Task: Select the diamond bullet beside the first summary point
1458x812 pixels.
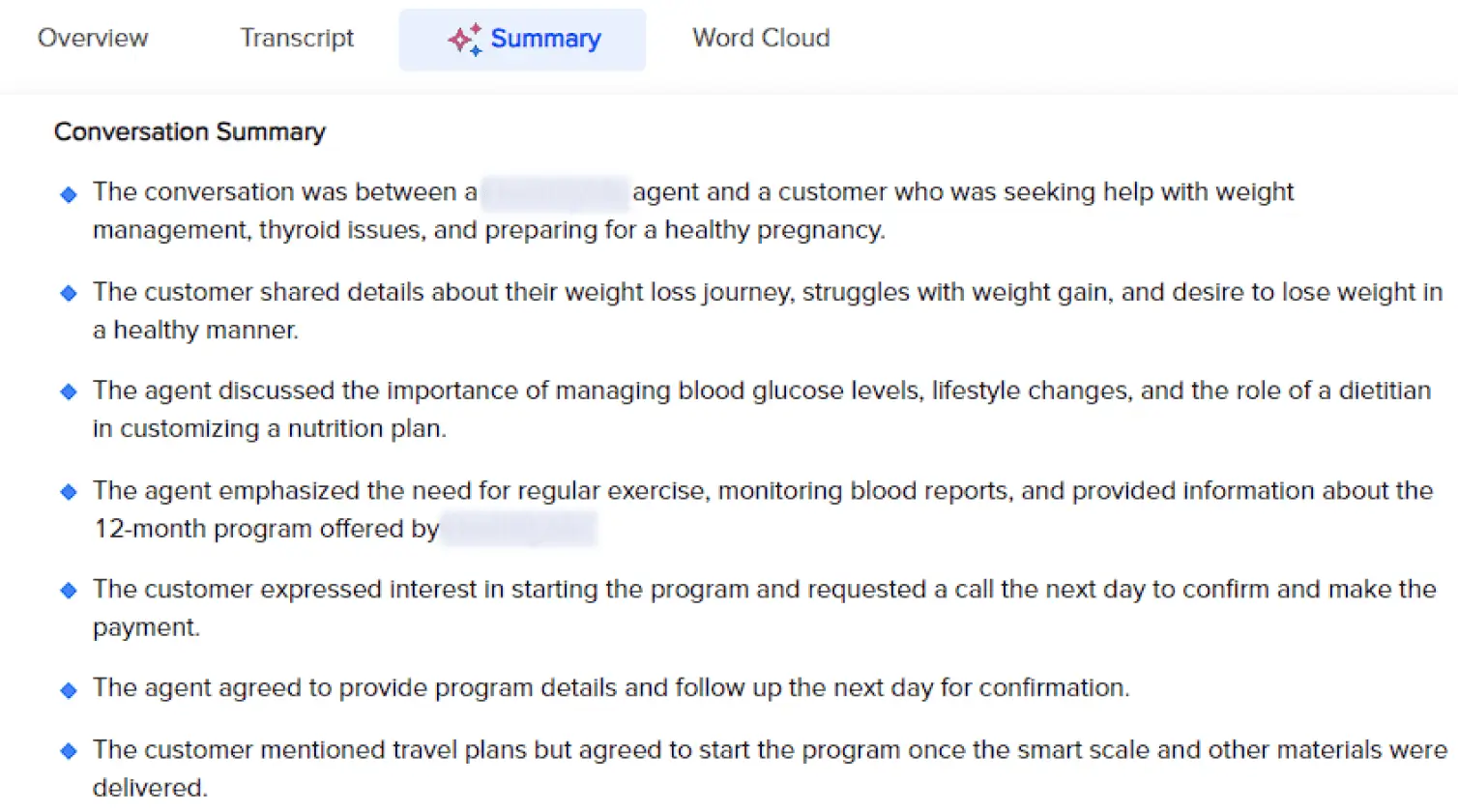Action: coord(68,193)
